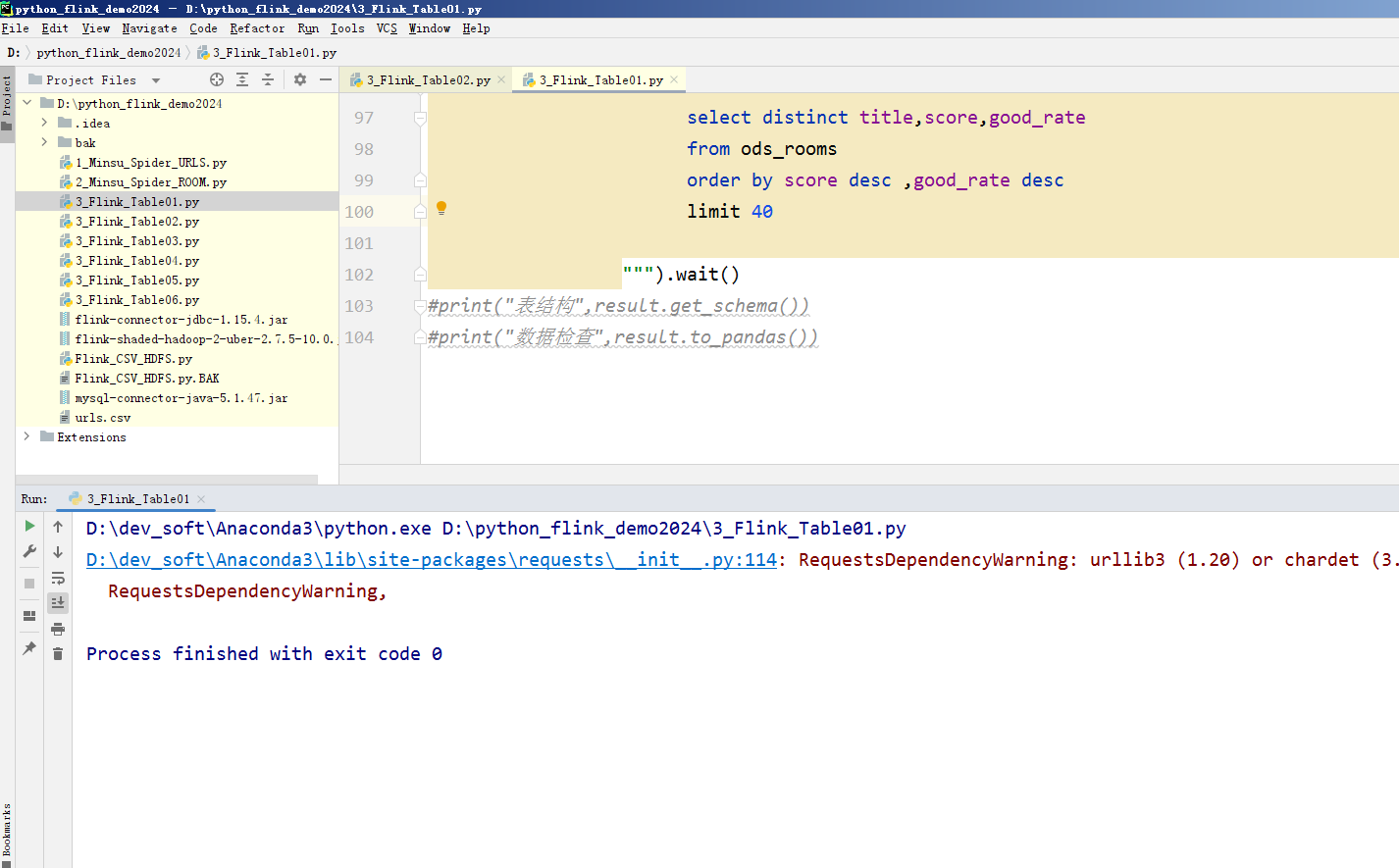Click fold marker at line 103

420,306
